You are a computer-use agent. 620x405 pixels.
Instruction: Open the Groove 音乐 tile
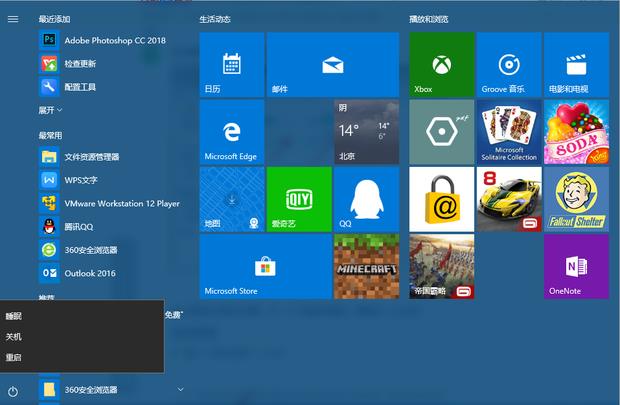(x=508, y=65)
